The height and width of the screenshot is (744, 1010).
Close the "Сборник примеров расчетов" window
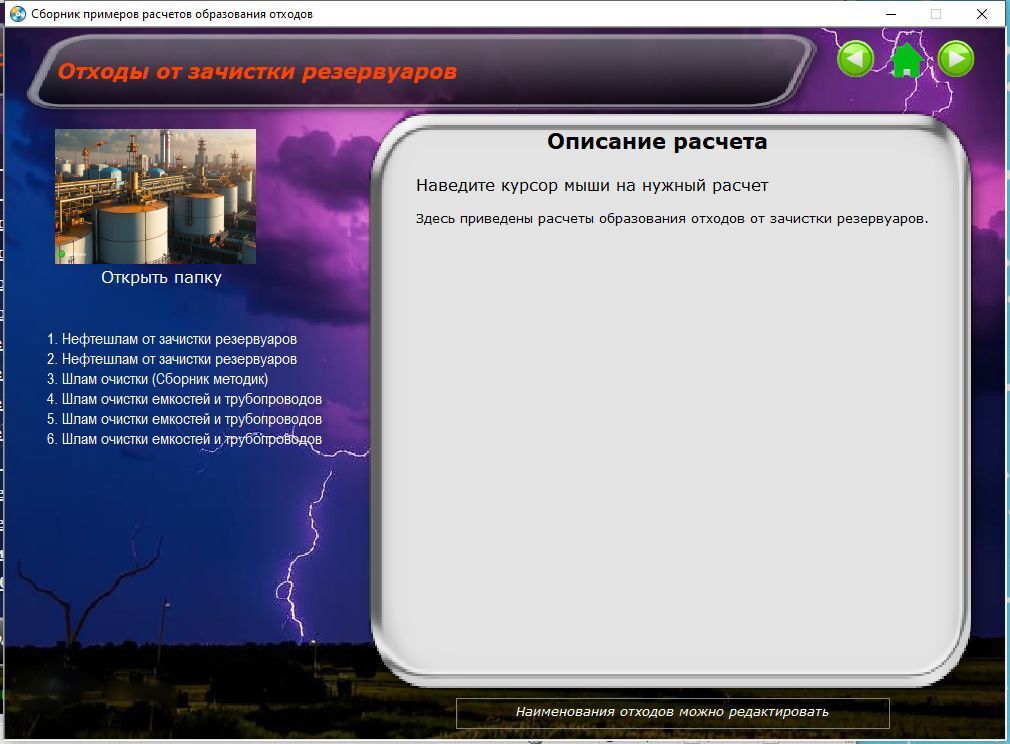[981, 14]
